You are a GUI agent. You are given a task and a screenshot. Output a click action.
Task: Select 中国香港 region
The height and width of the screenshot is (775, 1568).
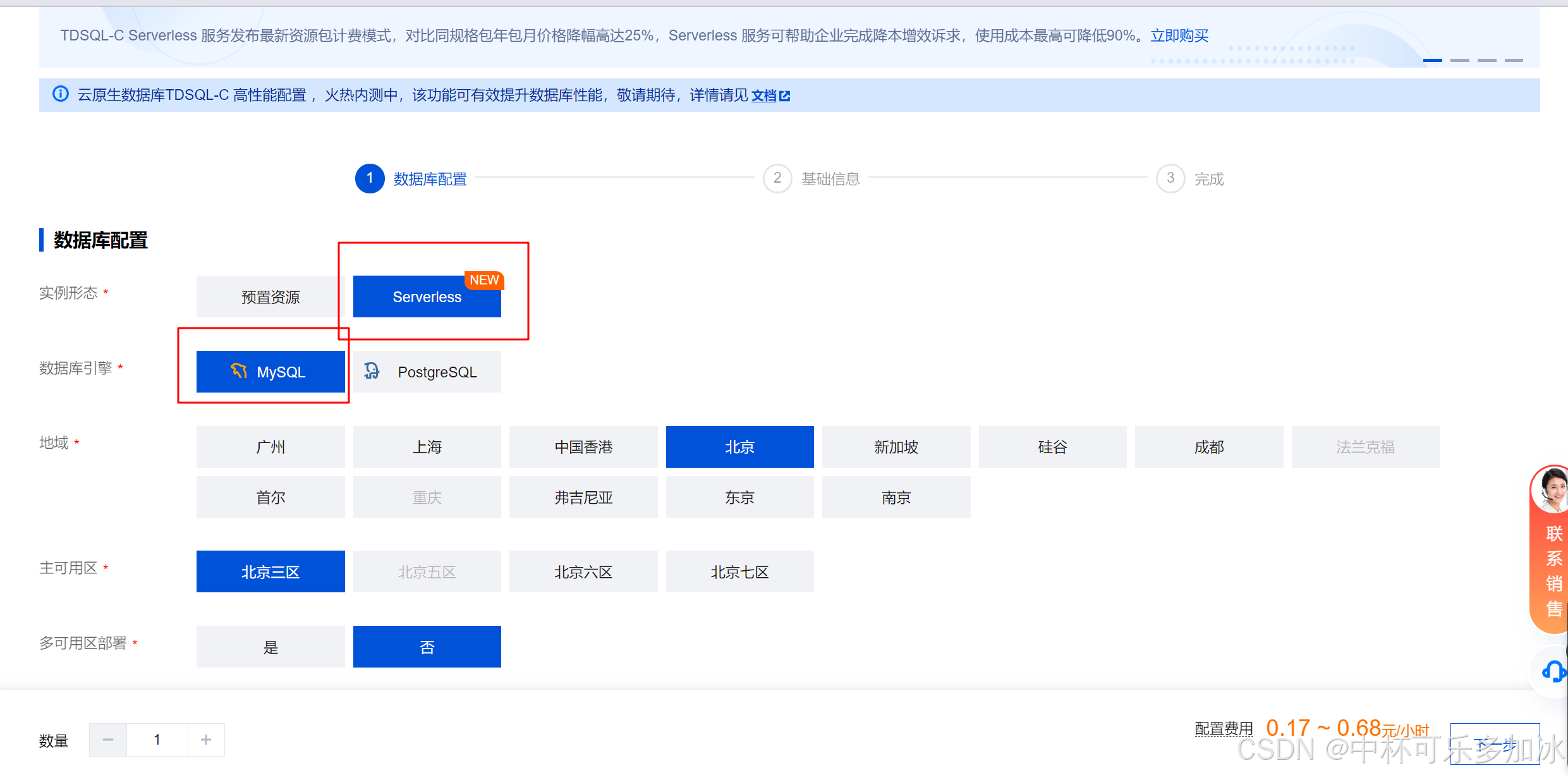click(583, 447)
